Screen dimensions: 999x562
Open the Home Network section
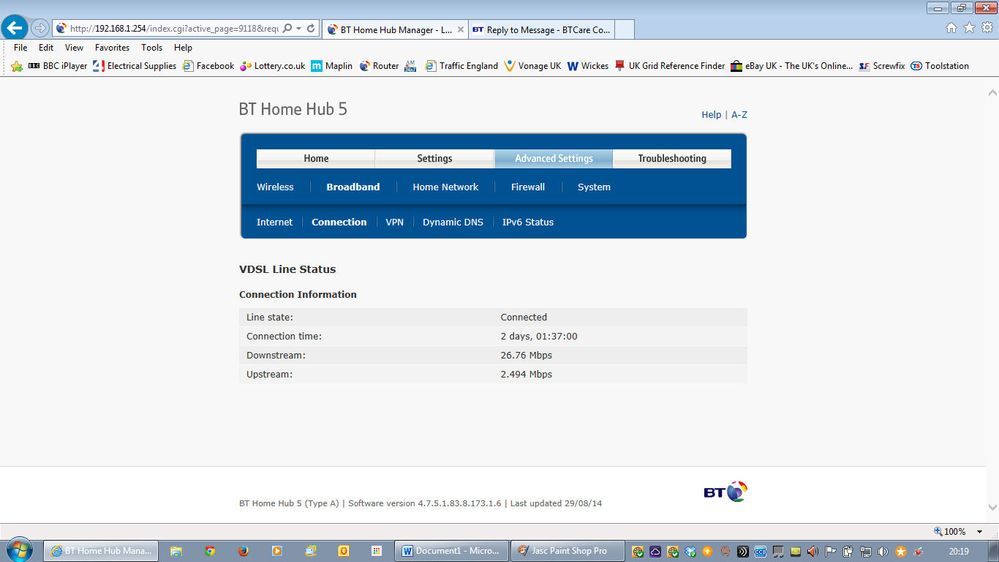[x=445, y=187]
